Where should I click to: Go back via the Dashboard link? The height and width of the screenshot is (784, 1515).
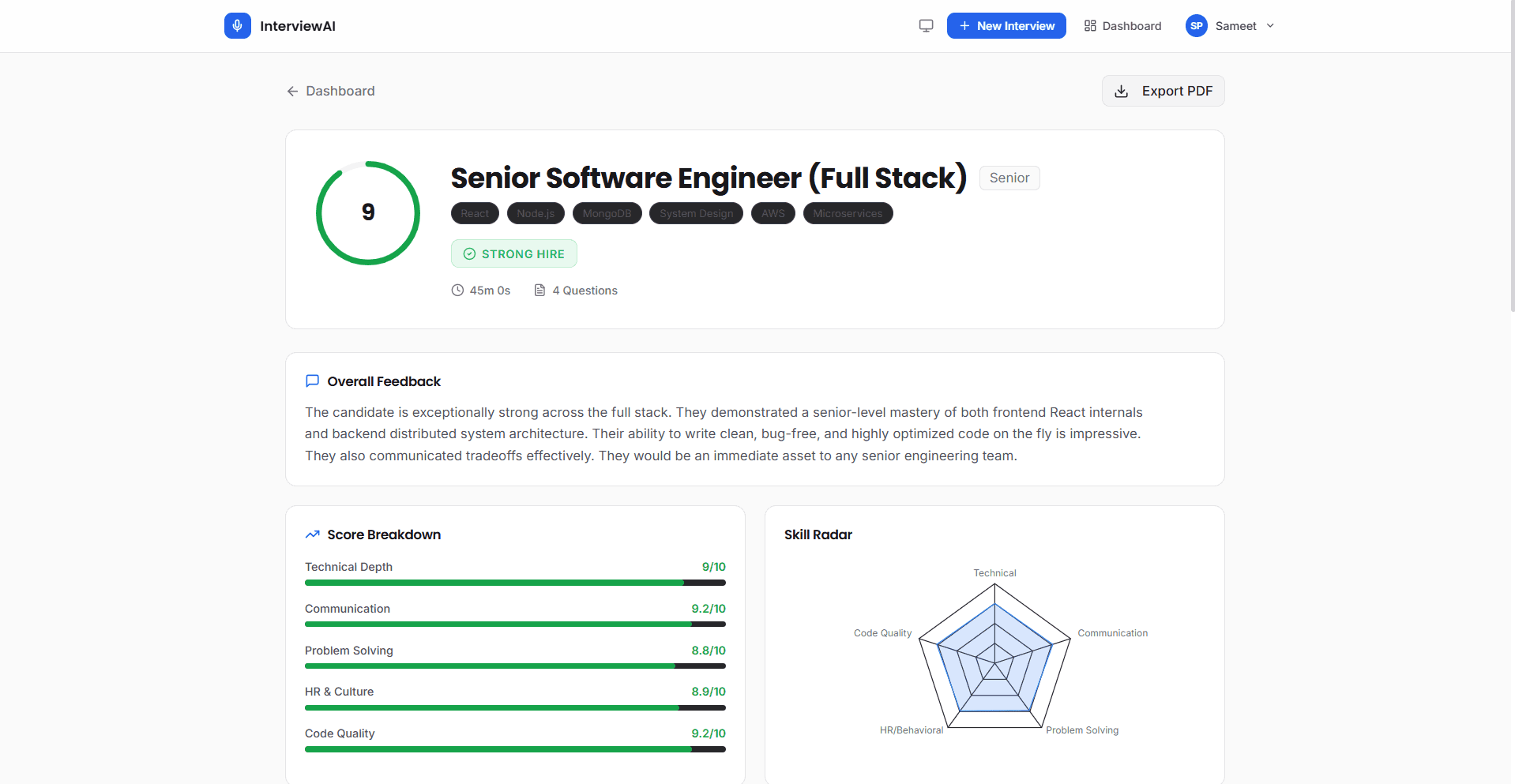[x=330, y=92]
